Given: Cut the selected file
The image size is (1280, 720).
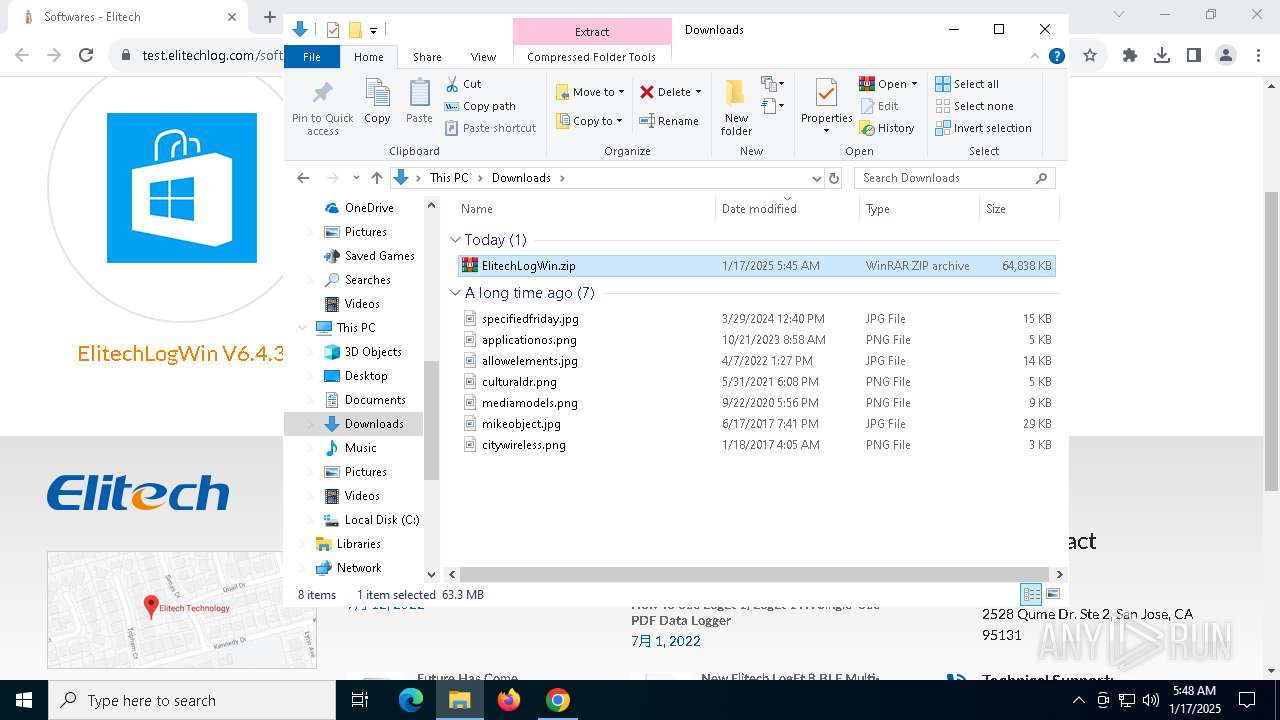Looking at the screenshot, I should click(463, 84).
